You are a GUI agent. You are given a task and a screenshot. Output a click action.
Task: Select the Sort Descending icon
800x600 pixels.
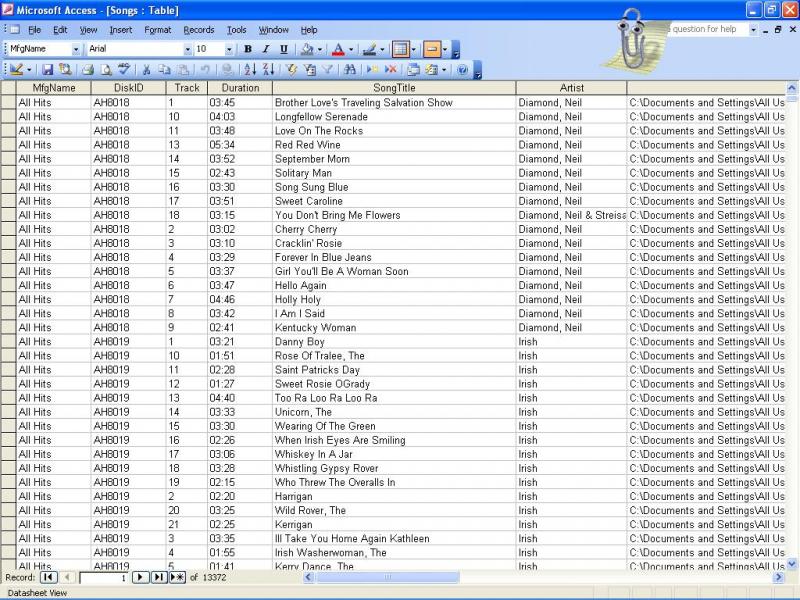click(x=268, y=70)
